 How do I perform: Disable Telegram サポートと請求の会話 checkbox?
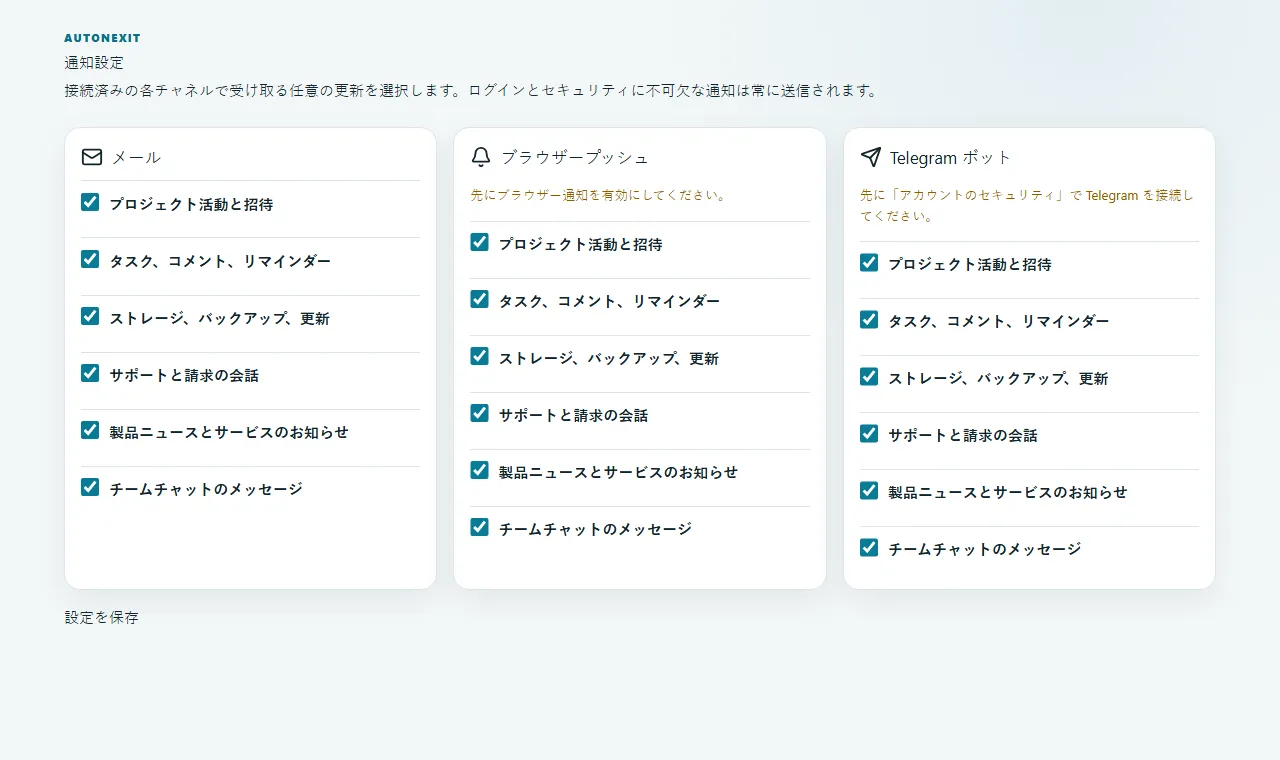869,433
